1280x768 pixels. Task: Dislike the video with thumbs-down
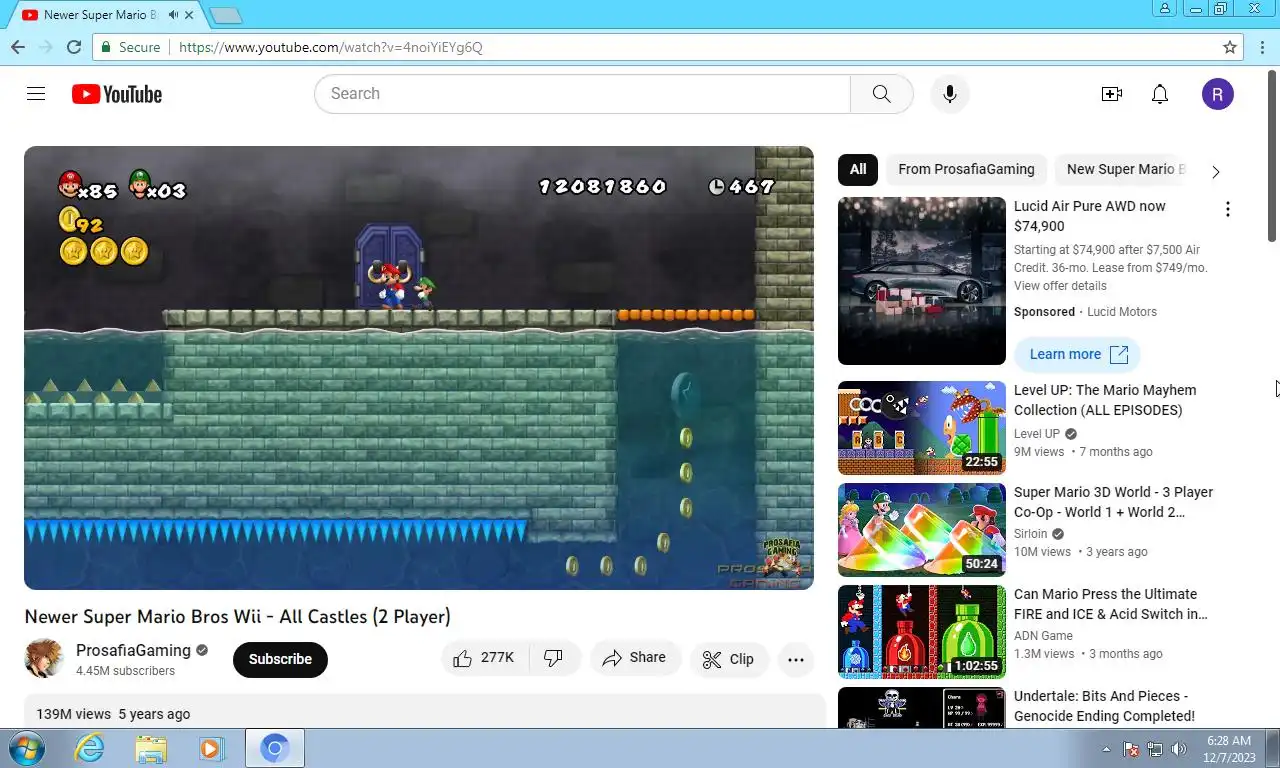[554, 658]
